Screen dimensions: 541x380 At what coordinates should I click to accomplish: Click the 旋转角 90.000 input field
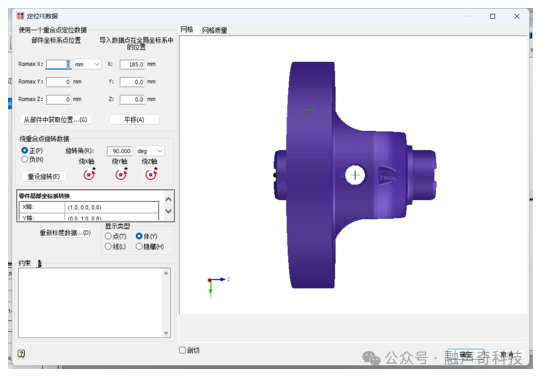119,151
